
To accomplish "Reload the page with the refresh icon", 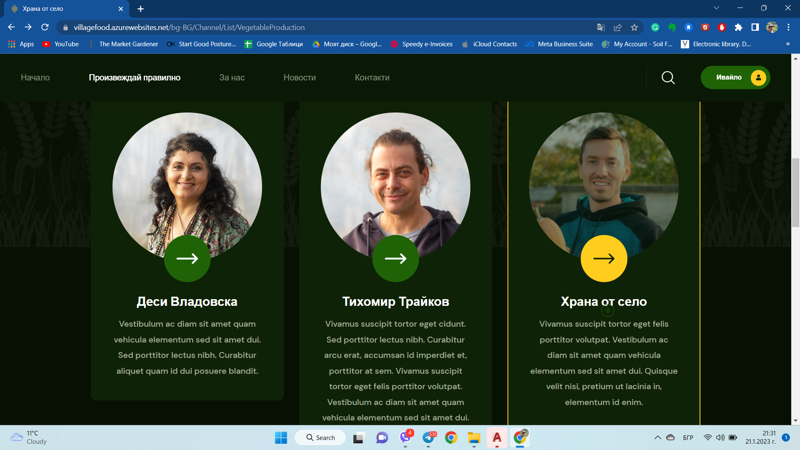I will tap(45, 27).
